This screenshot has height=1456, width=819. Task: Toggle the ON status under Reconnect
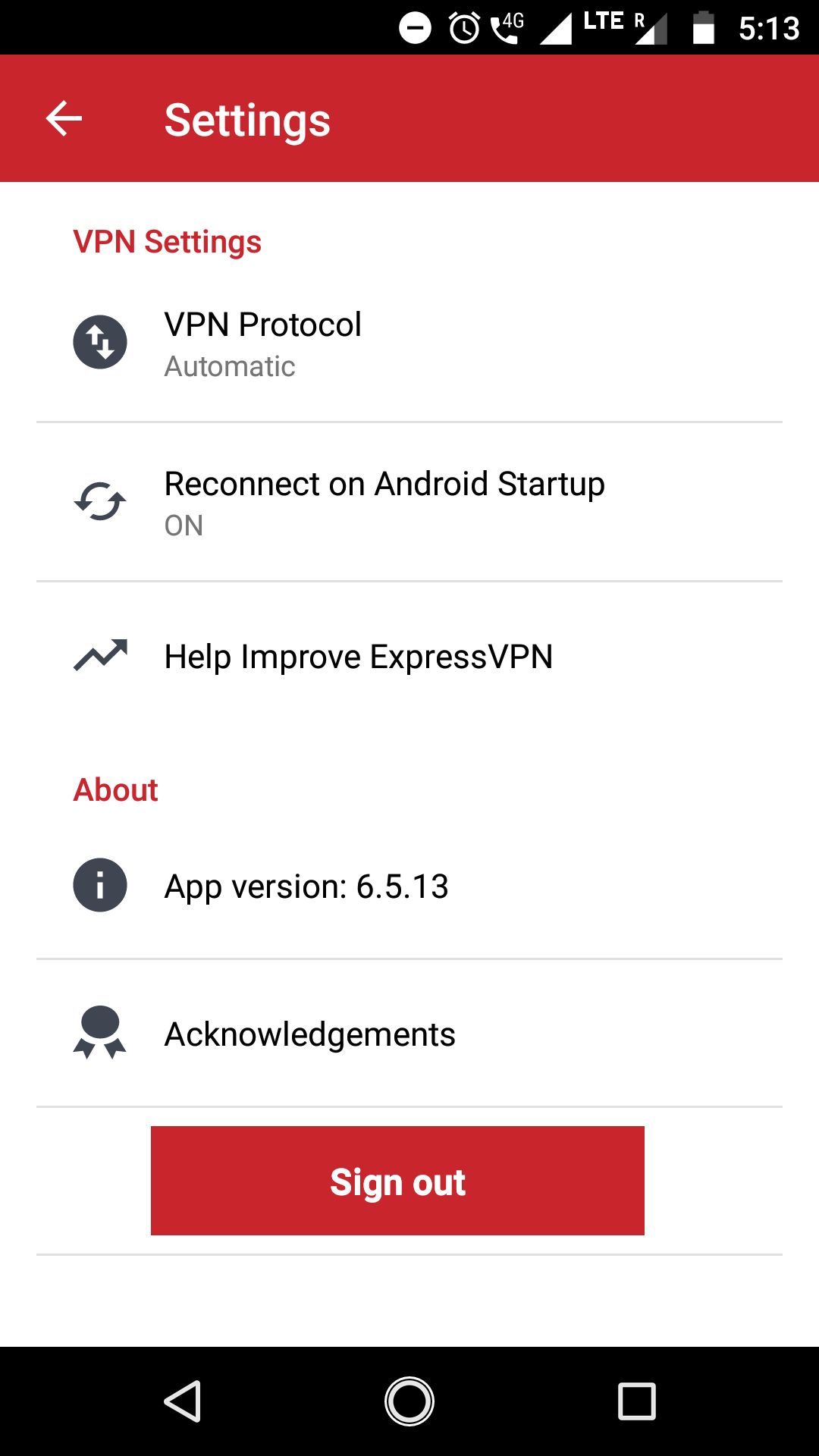click(x=184, y=526)
